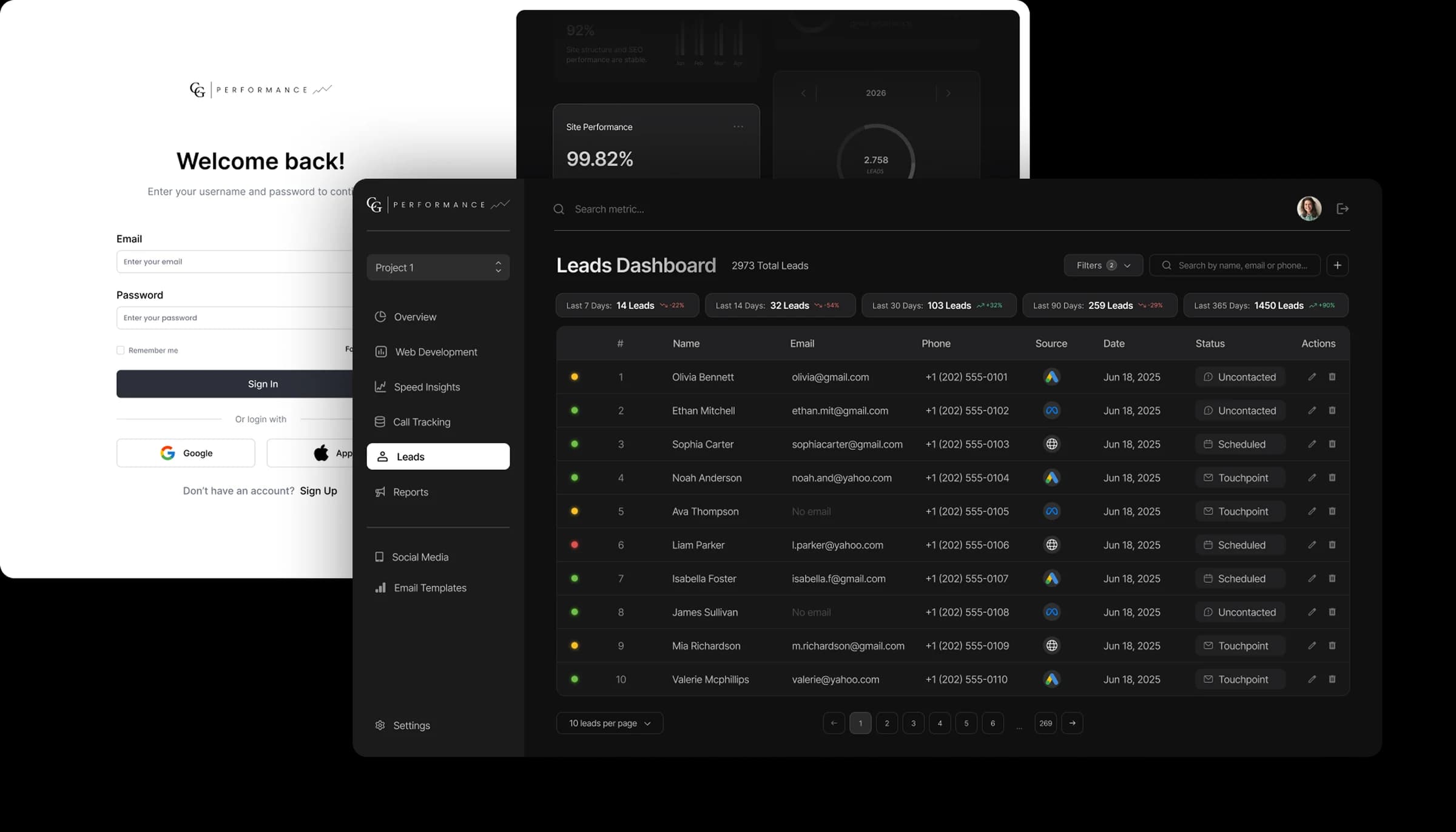
Task: Click the edit pencil for Sophia Carter
Action: 1312,444
